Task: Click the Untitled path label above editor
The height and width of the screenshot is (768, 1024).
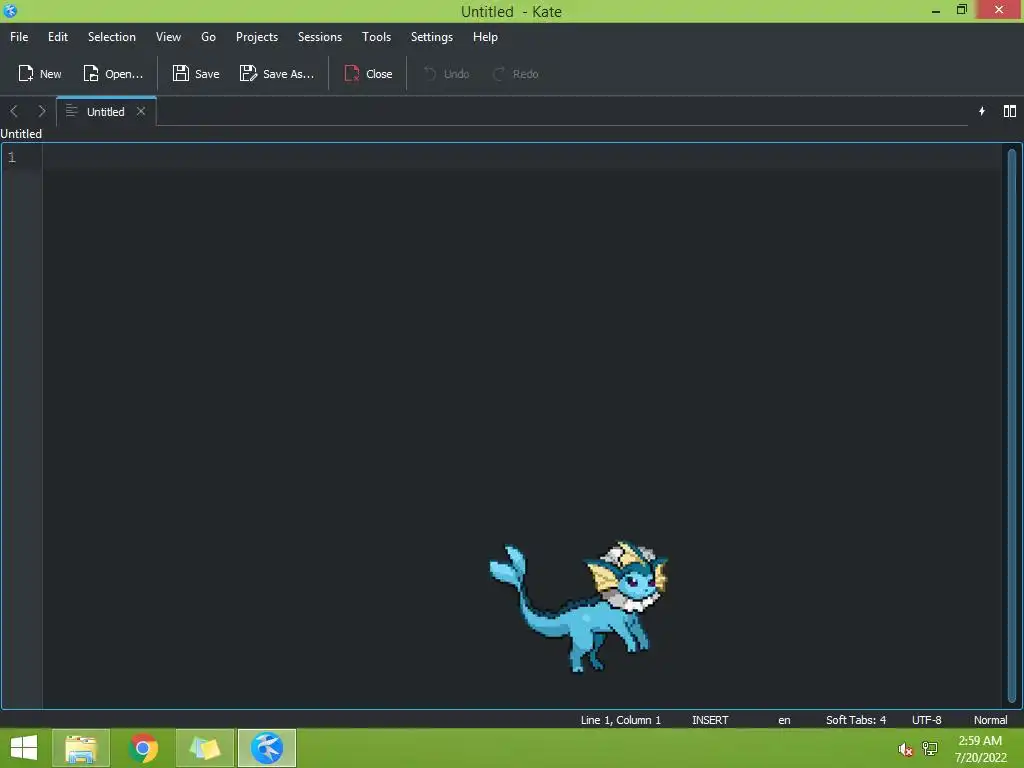Action: tap(21, 133)
